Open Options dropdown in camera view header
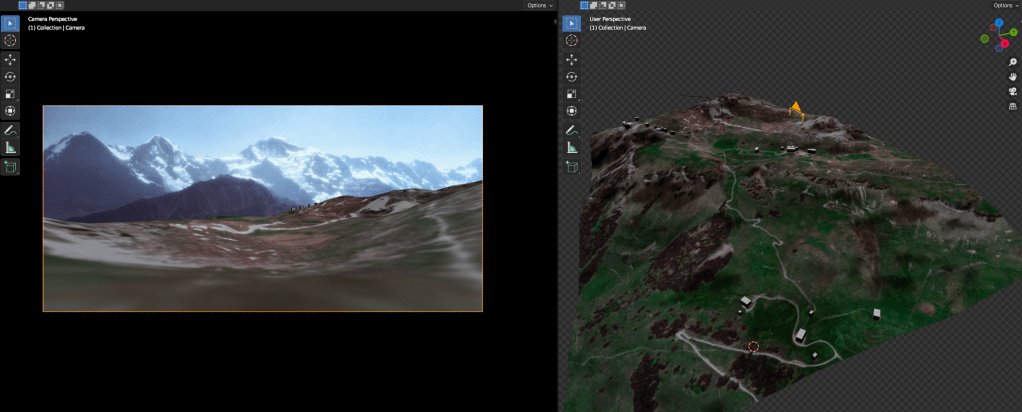The height and width of the screenshot is (412, 1022). [539, 5]
